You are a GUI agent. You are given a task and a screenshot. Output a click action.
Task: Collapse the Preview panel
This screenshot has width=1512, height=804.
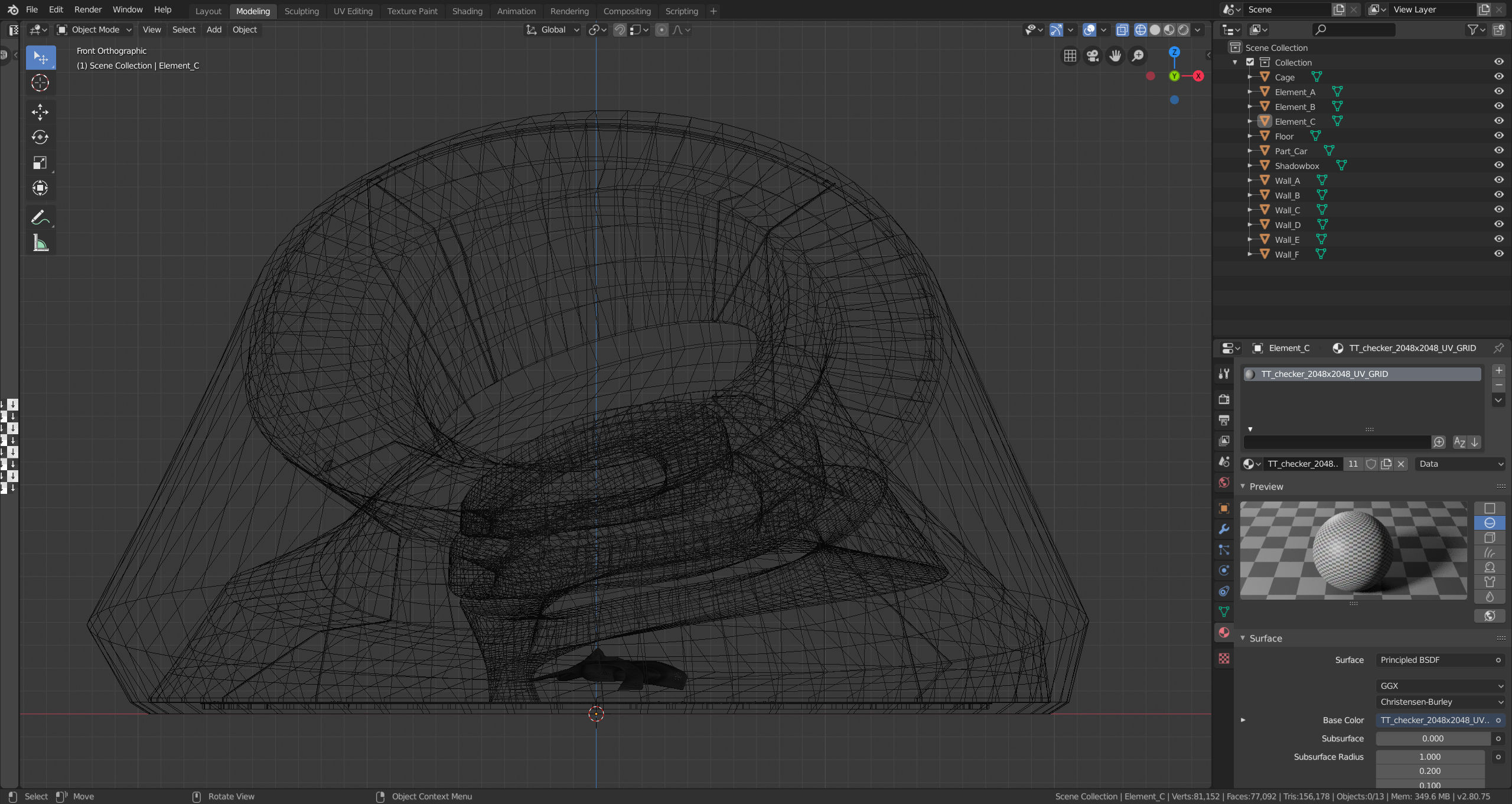(1266, 486)
